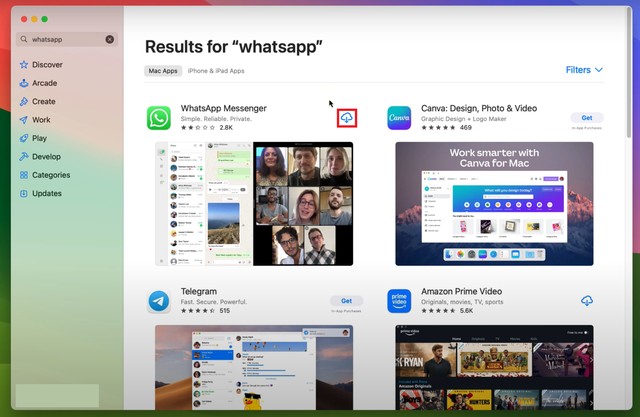Click the WhatsApp star rating 2.8K

(x=207, y=127)
